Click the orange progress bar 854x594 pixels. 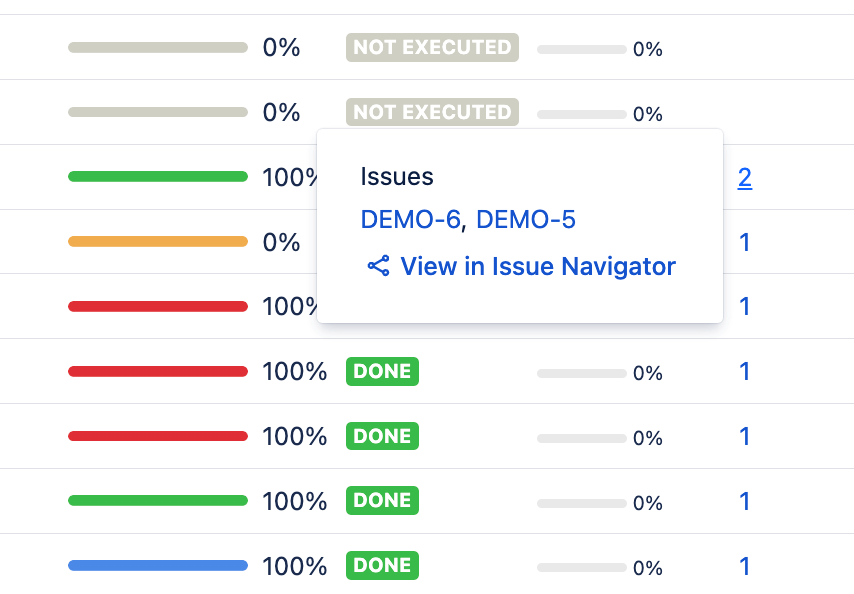click(x=158, y=241)
